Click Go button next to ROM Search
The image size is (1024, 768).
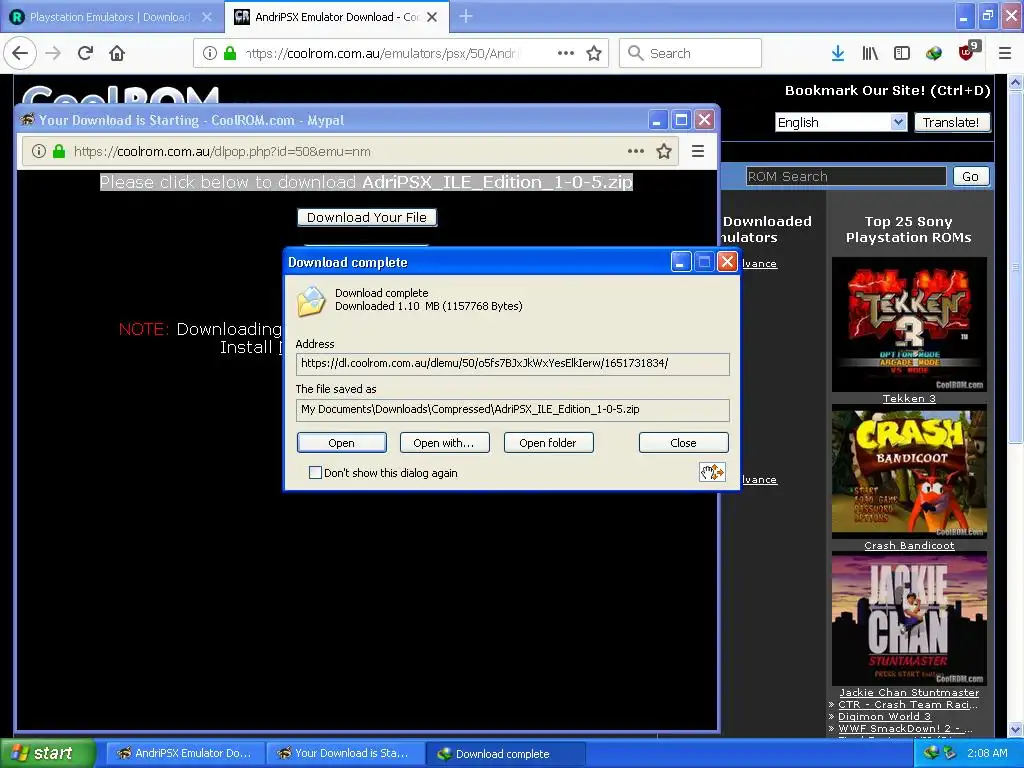pos(970,176)
